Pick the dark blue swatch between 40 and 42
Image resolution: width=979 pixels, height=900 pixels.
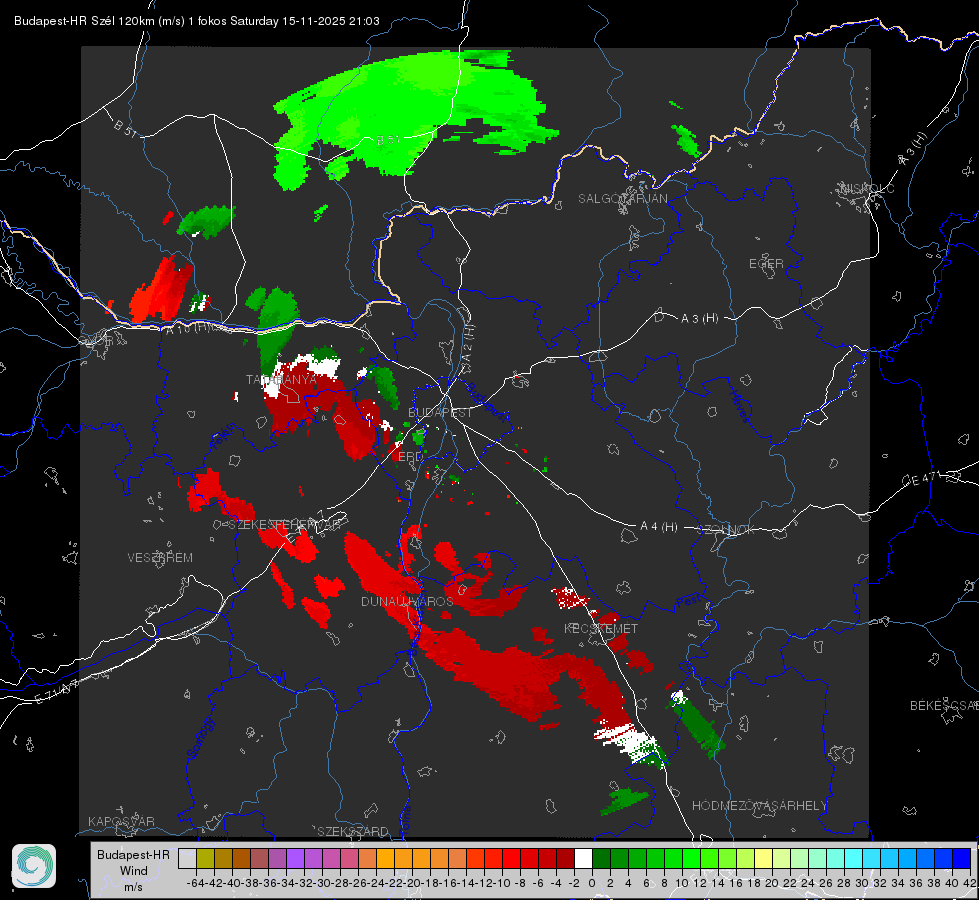click(x=962, y=858)
